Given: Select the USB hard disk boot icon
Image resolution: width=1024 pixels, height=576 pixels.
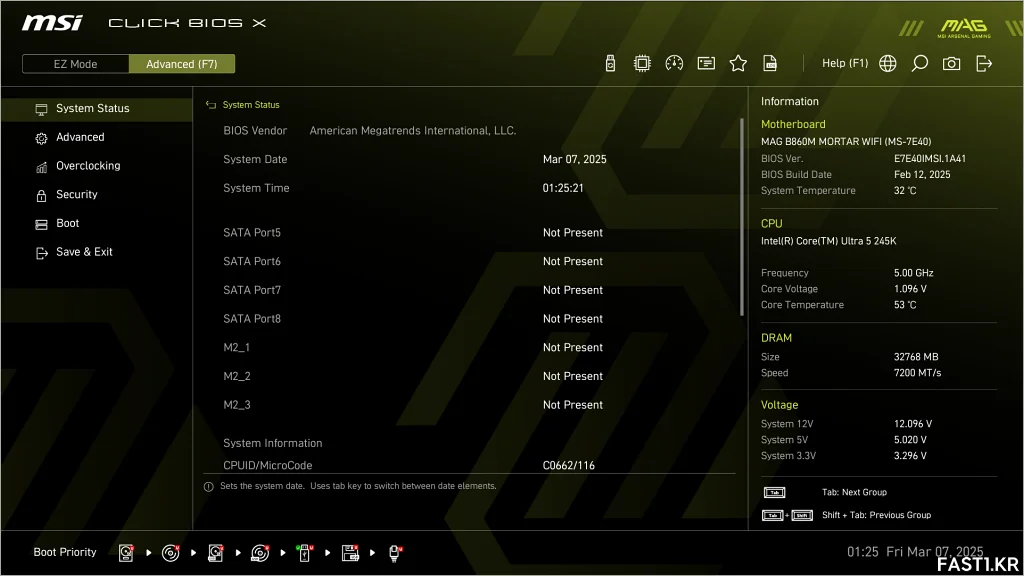Looking at the screenshot, I should click(216, 552).
